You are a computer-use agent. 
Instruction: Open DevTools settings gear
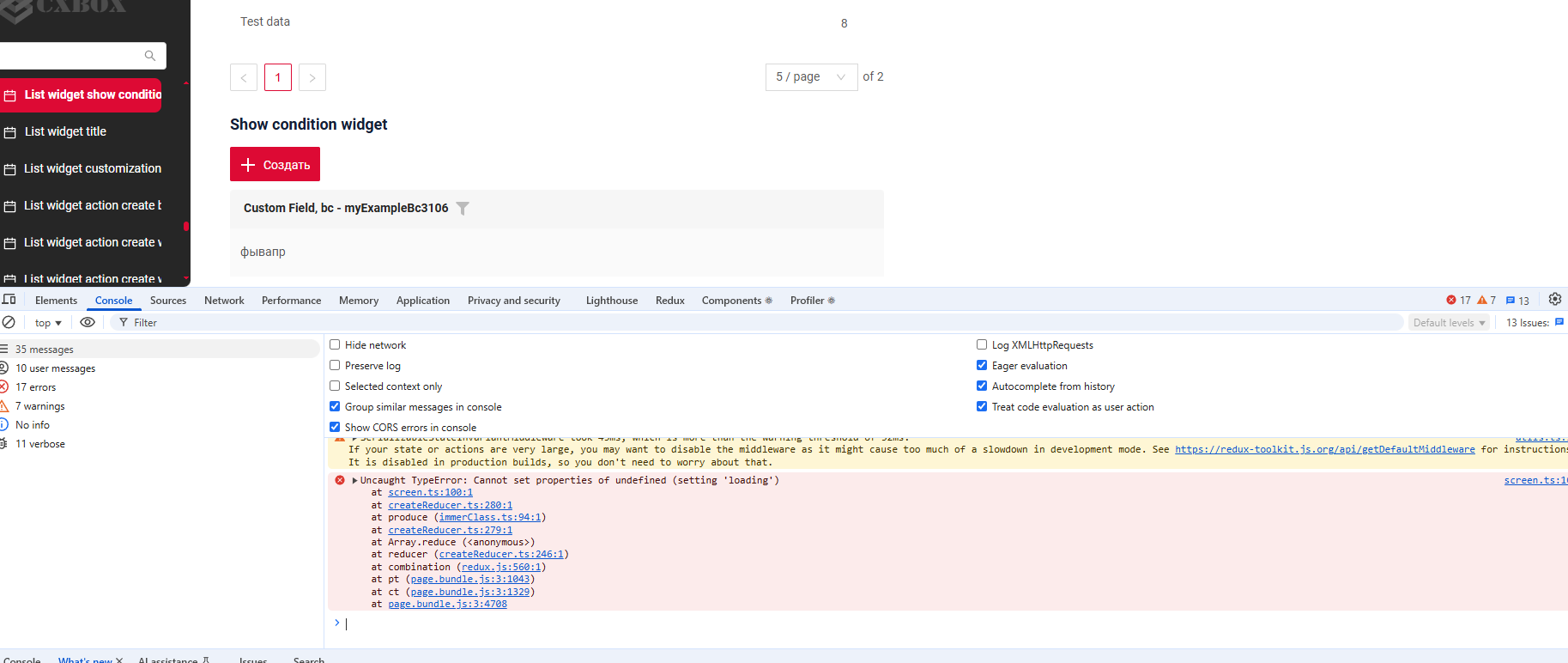[x=1554, y=300]
